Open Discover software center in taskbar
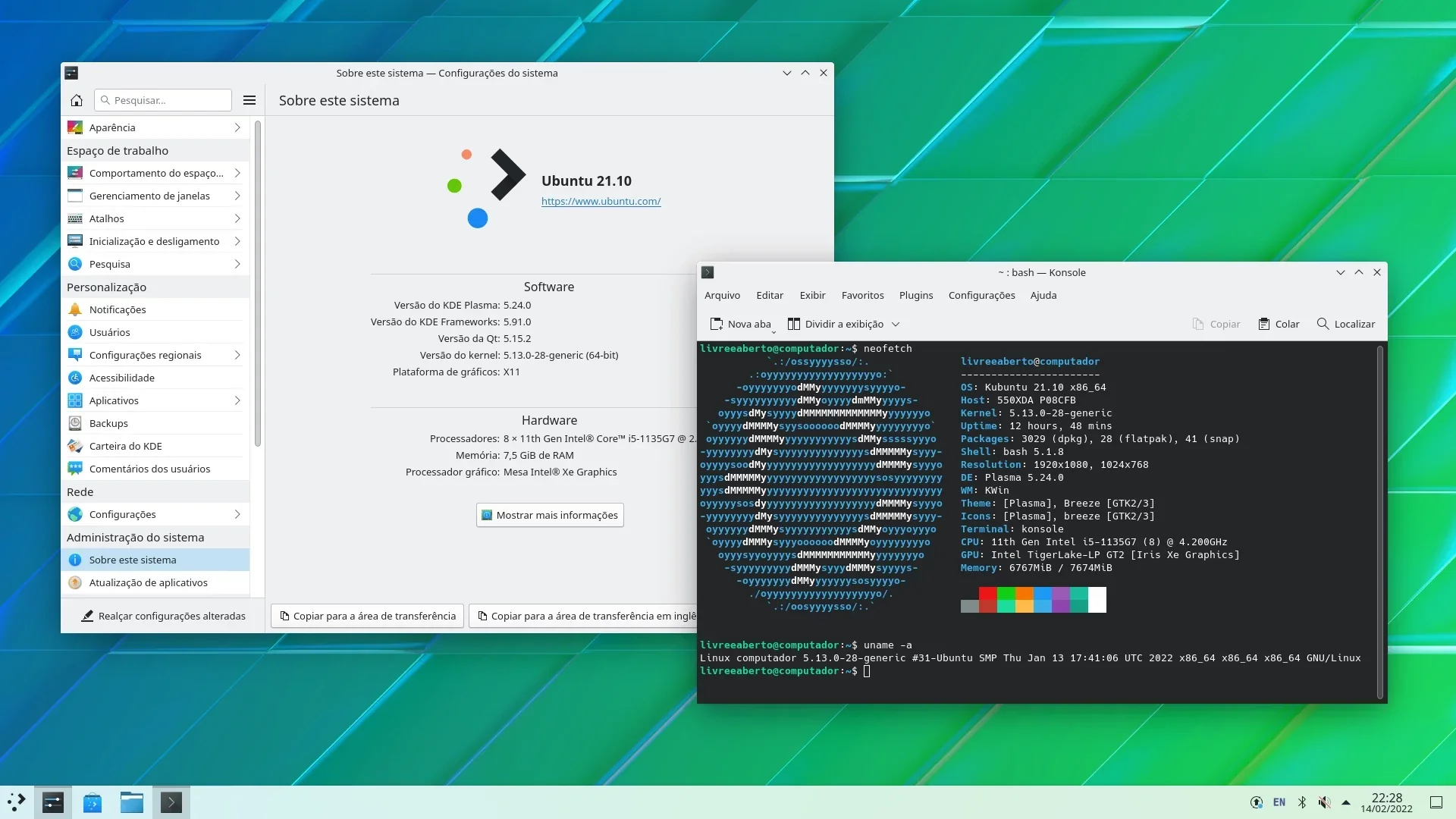The width and height of the screenshot is (1456, 819). pos(93,802)
